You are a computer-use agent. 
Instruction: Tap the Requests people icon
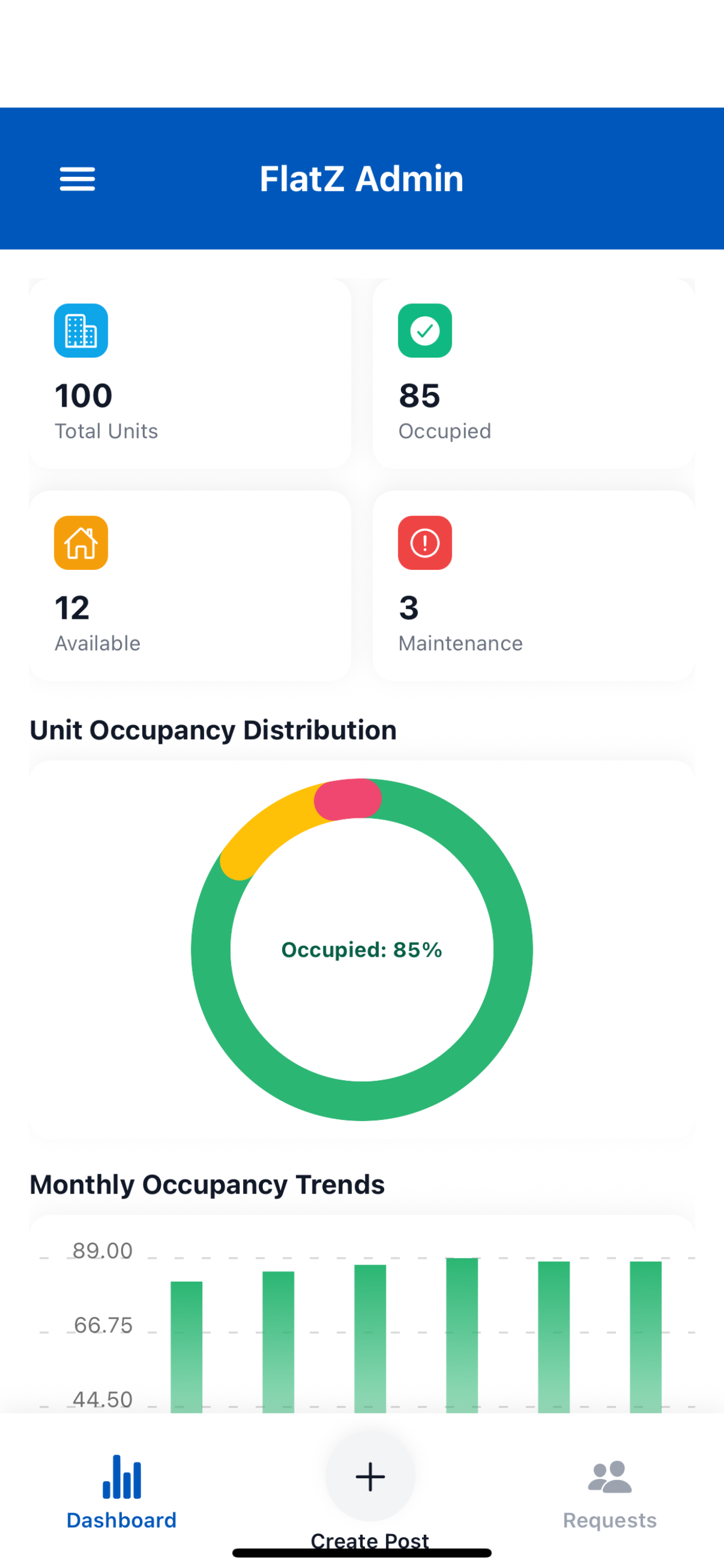click(610, 1476)
